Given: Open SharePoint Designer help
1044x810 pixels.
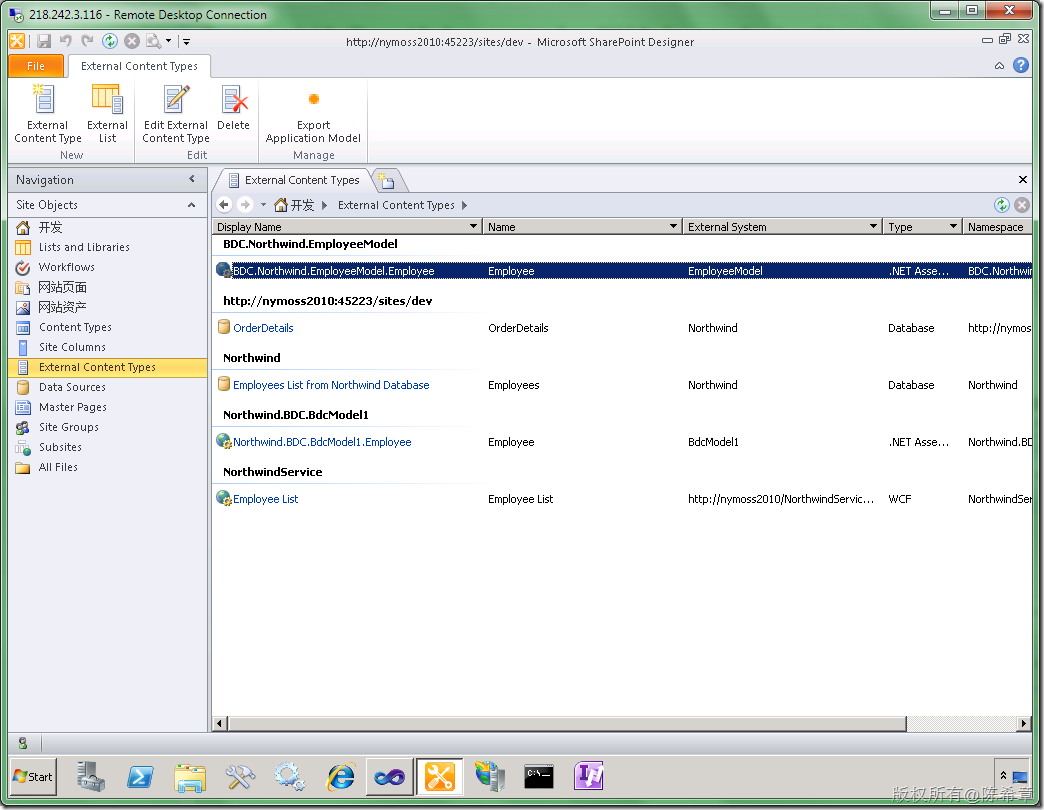Looking at the screenshot, I should pyautogui.click(x=1021, y=65).
